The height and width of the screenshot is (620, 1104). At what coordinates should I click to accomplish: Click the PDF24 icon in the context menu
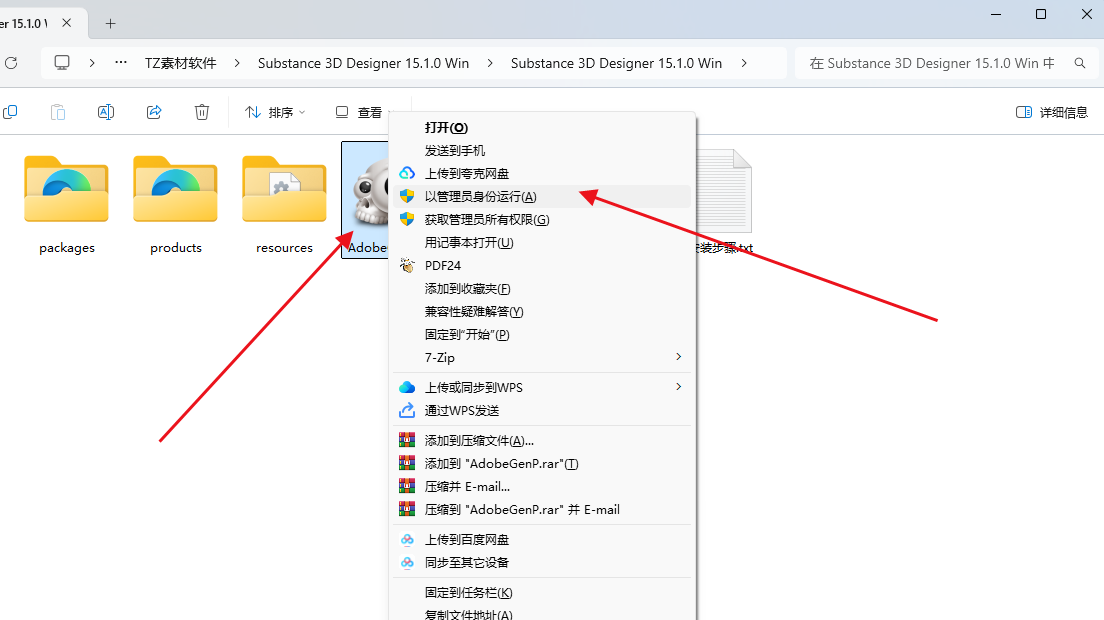(x=406, y=265)
